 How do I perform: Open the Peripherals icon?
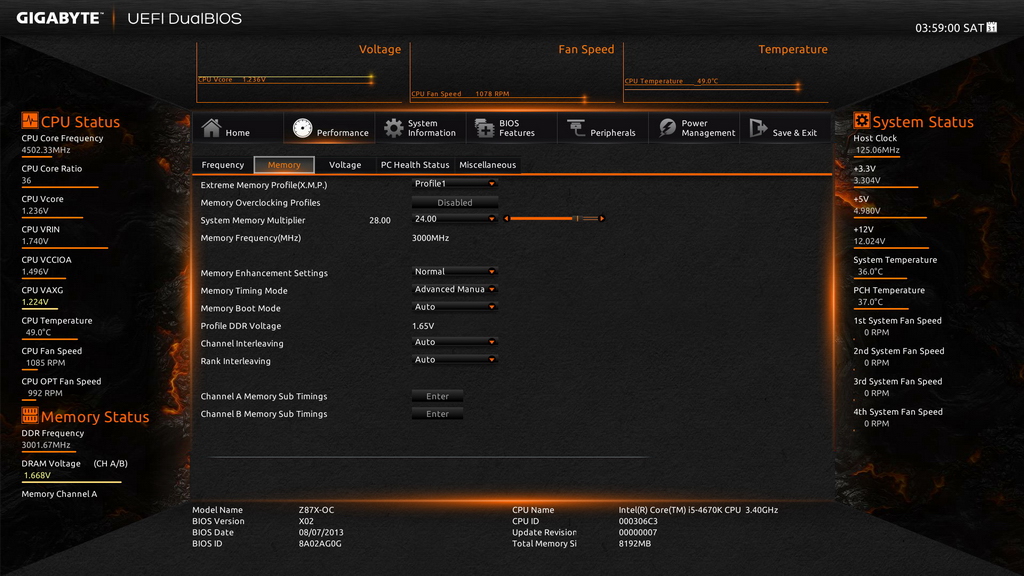(x=576, y=128)
